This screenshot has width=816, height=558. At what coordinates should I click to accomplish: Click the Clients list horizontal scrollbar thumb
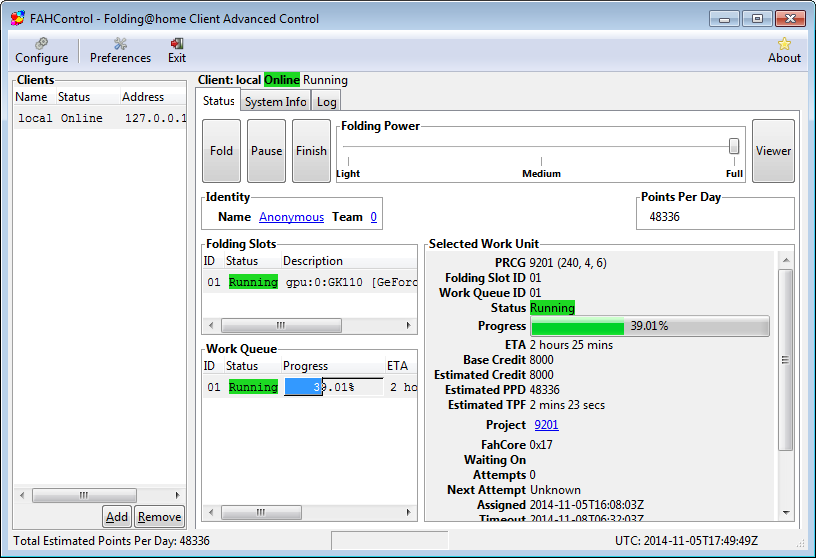point(84,495)
